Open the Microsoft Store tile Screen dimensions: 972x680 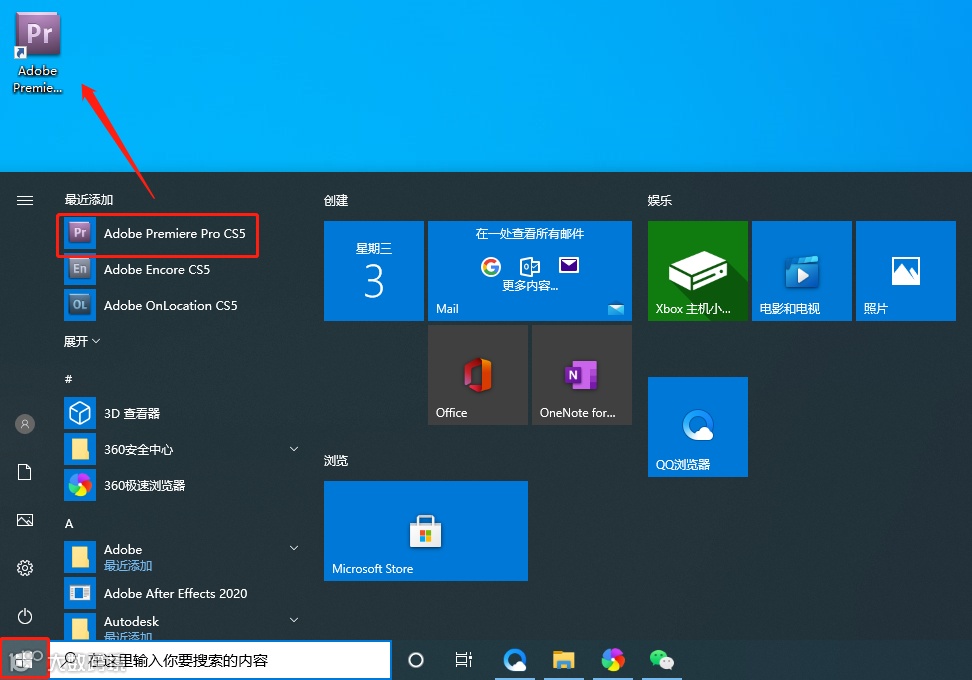(x=426, y=531)
